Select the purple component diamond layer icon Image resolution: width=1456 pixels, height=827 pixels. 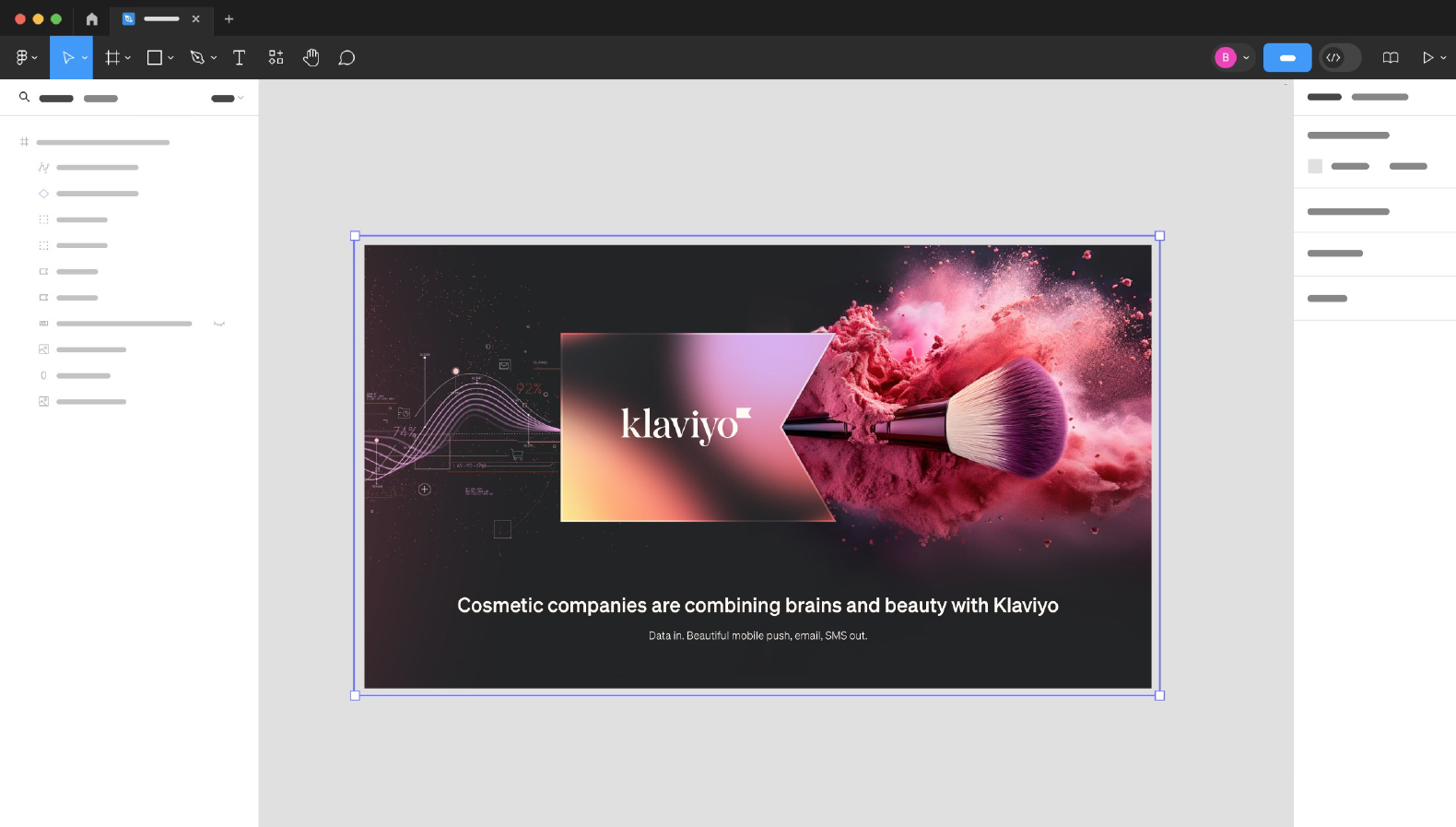click(x=43, y=194)
